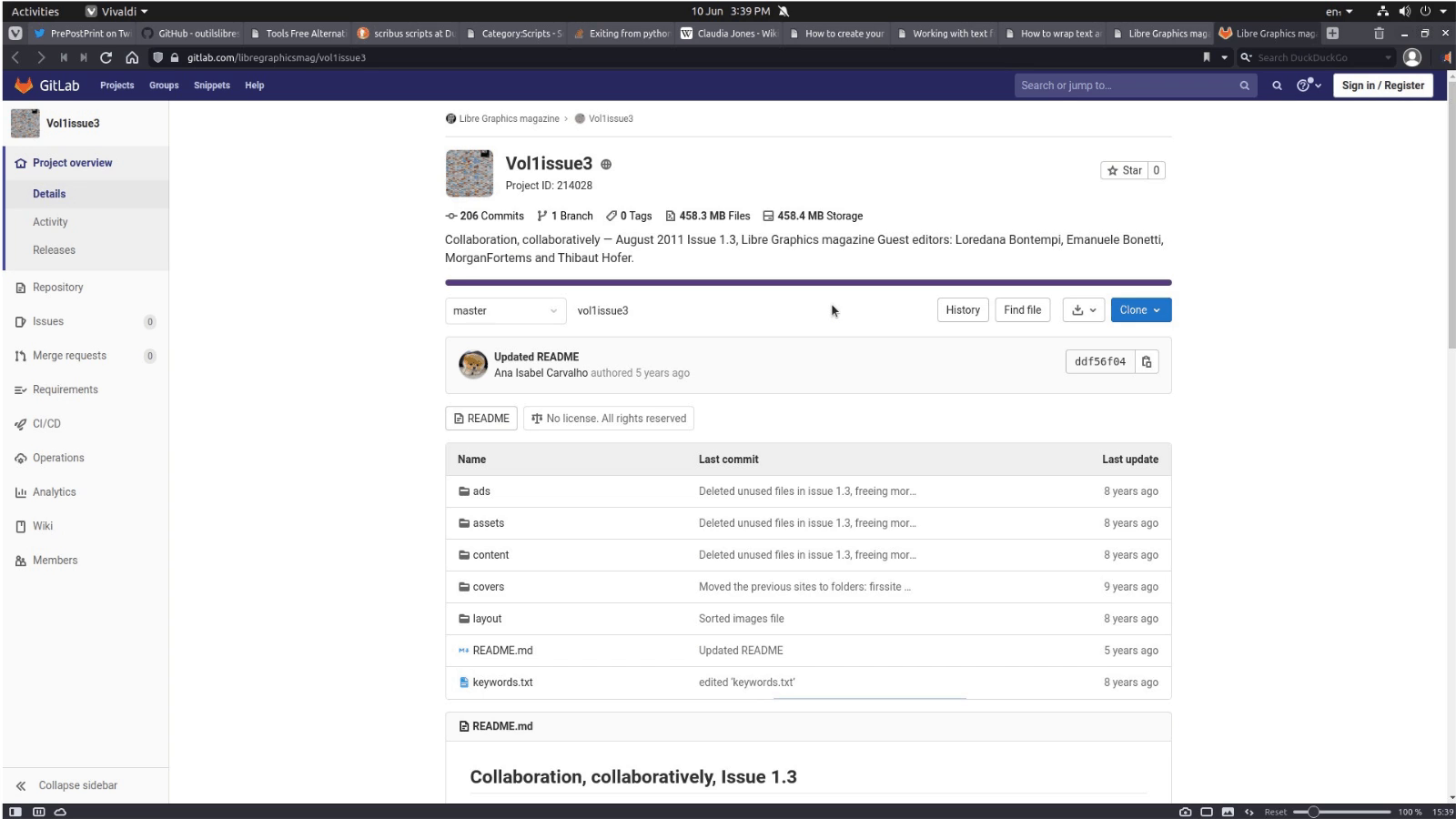
Task: Open a new browser tab with plus icon
Action: pyautogui.click(x=1332, y=34)
